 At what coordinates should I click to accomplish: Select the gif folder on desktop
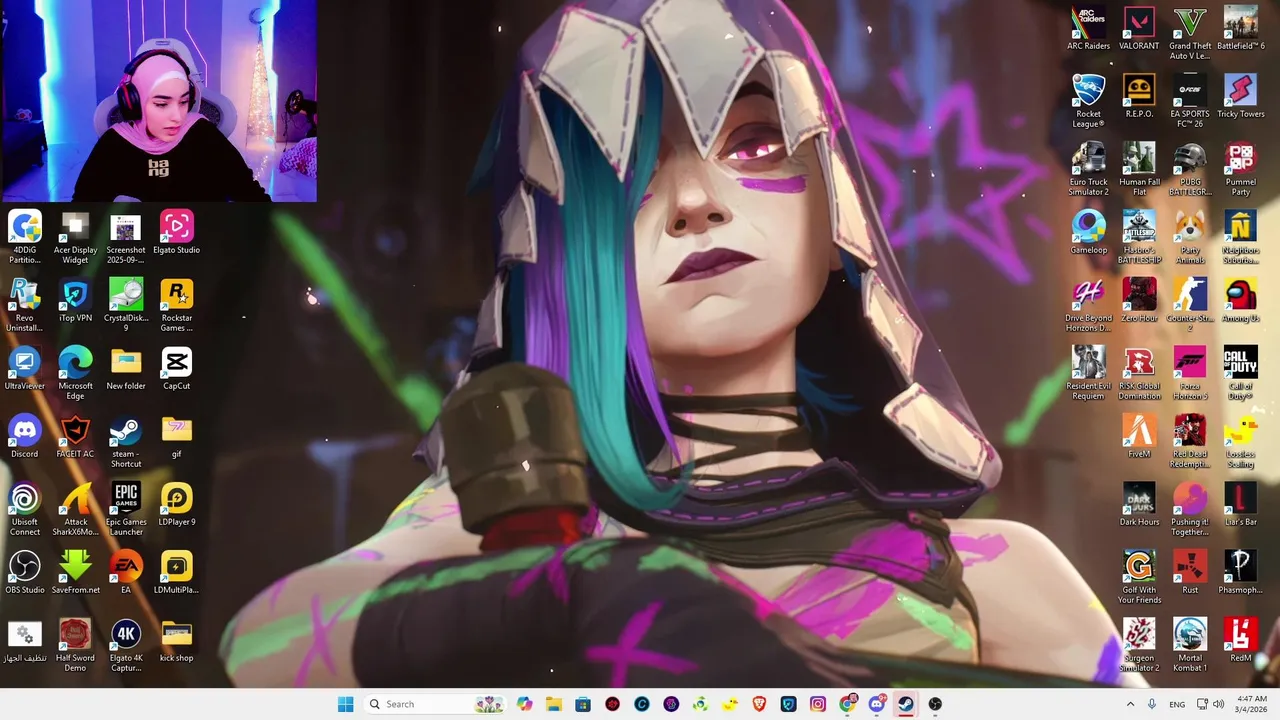click(x=176, y=437)
